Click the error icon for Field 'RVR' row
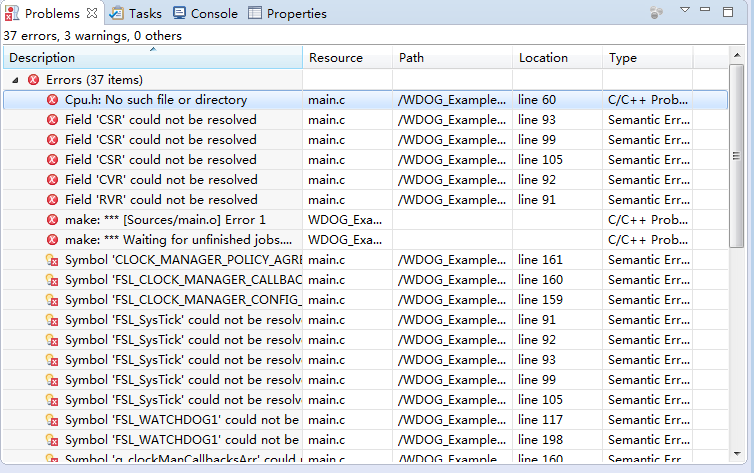 click(x=52, y=199)
